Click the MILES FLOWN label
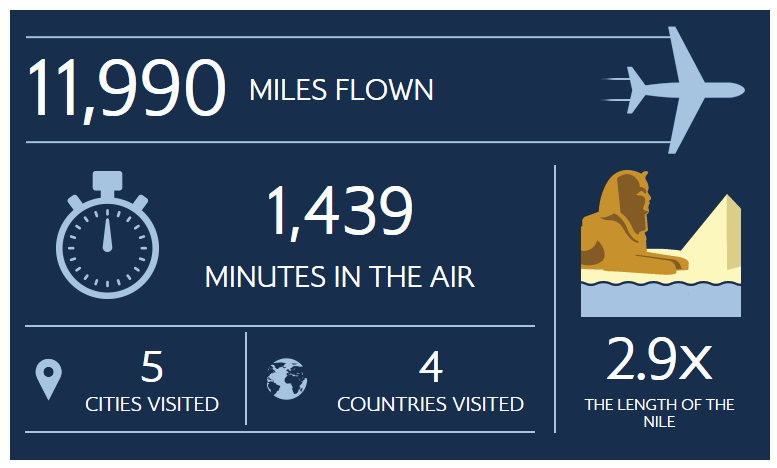777x468 pixels. (x=341, y=90)
